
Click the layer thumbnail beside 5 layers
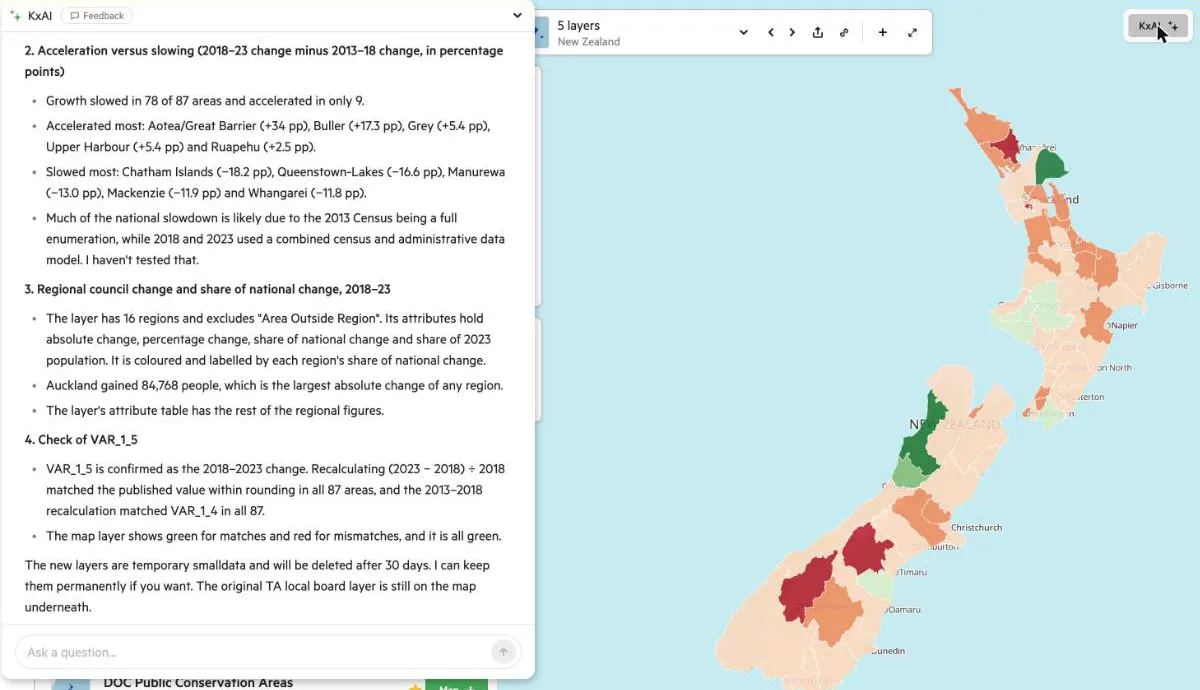pyautogui.click(x=542, y=33)
